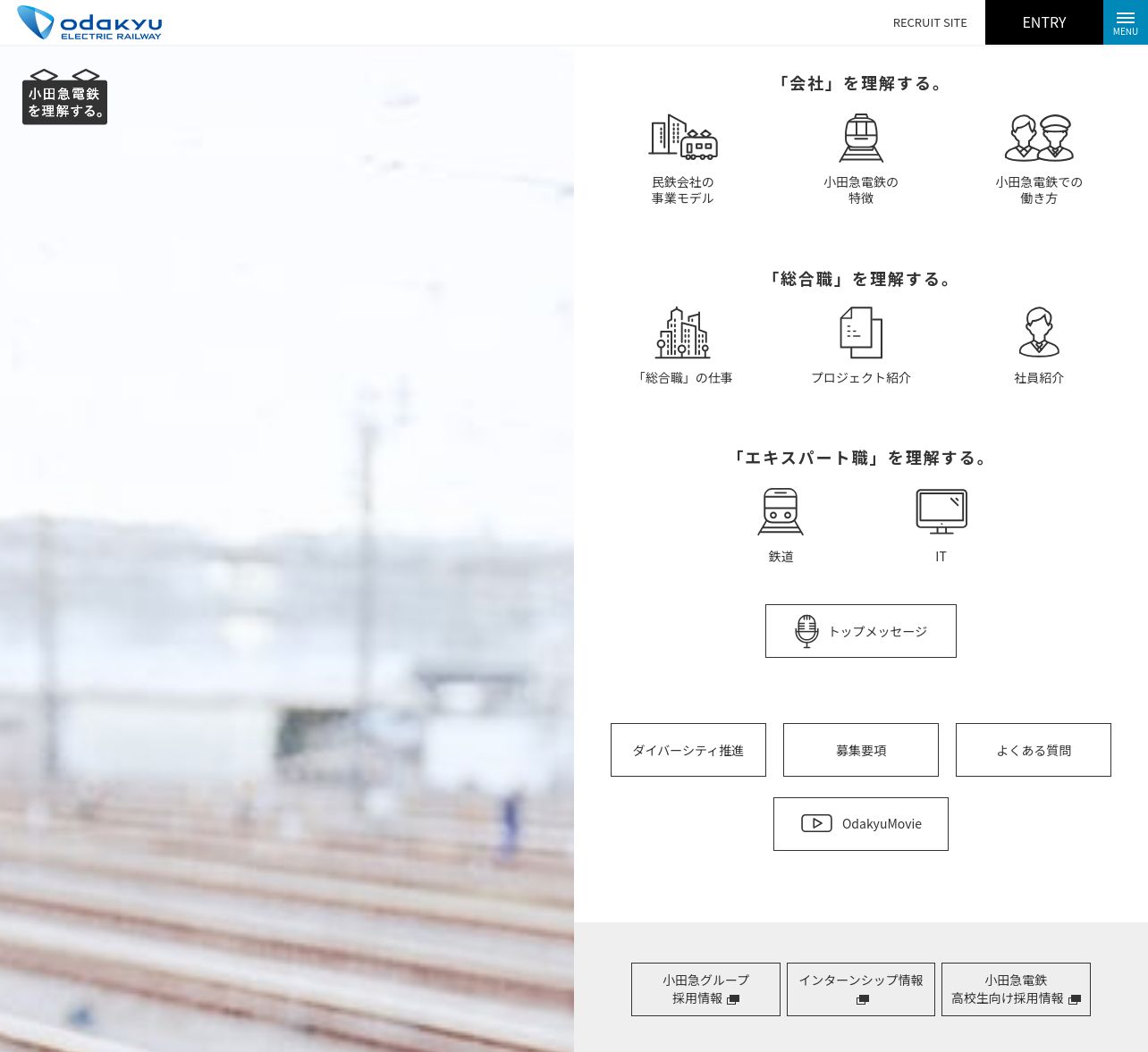The width and height of the screenshot is (1148, 1052).
Task: Open 社員紹介 person icon
Action: tap(1039, 332)
